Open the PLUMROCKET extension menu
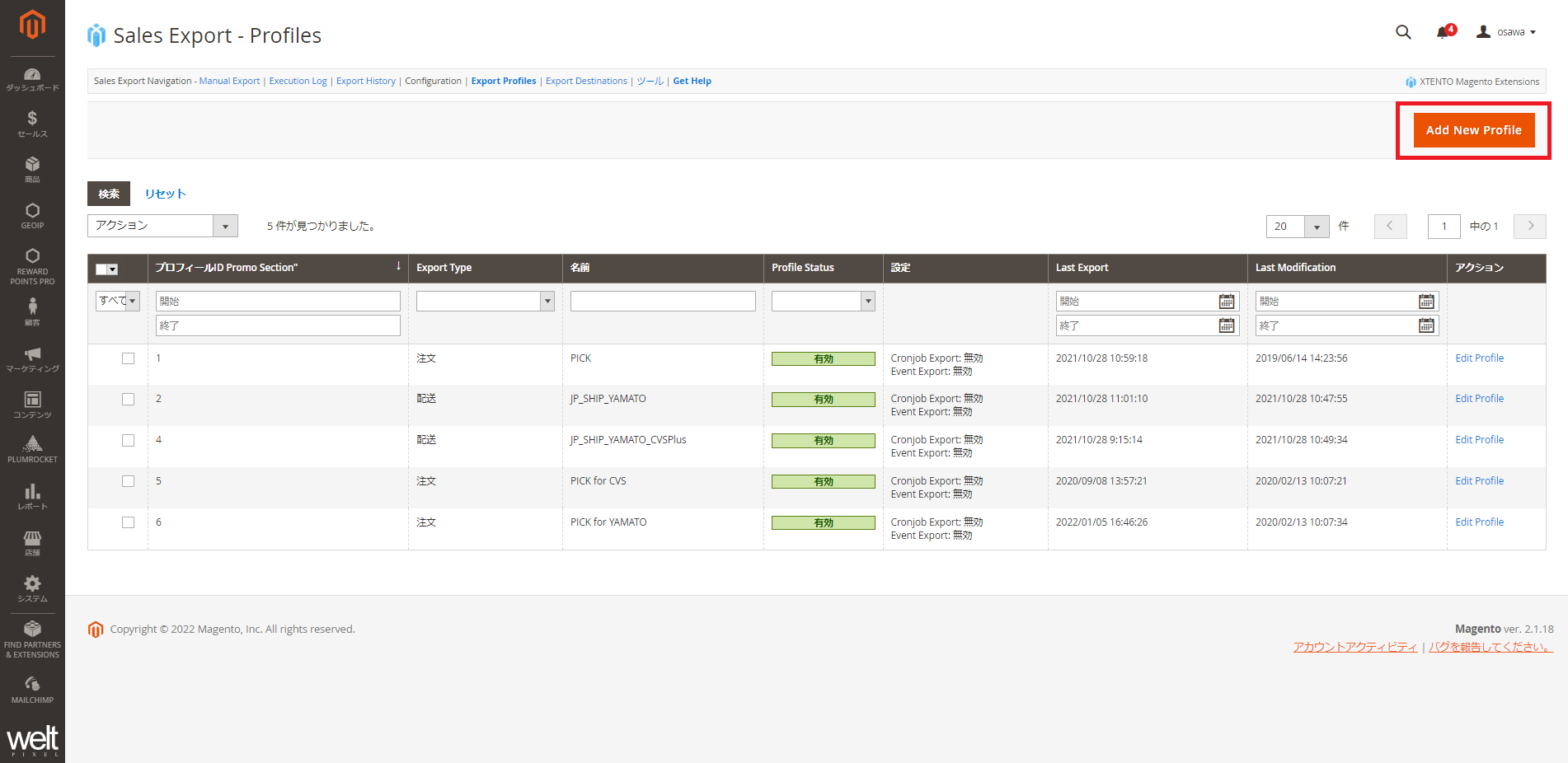1568x763 pixels. pyautogui.click(x=32, y=447)
